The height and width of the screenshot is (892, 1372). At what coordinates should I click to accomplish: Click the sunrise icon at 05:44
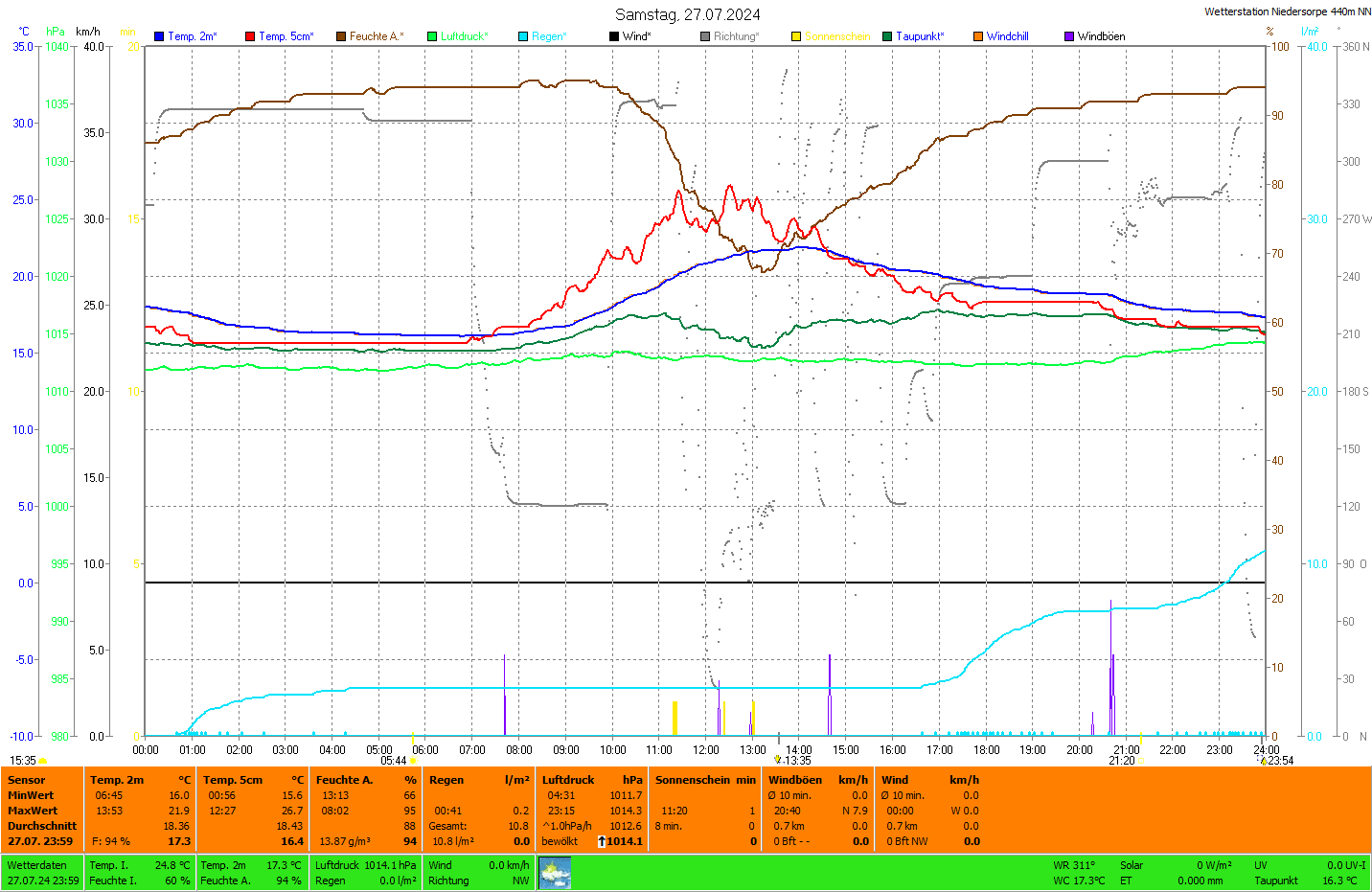coord(413,761)
